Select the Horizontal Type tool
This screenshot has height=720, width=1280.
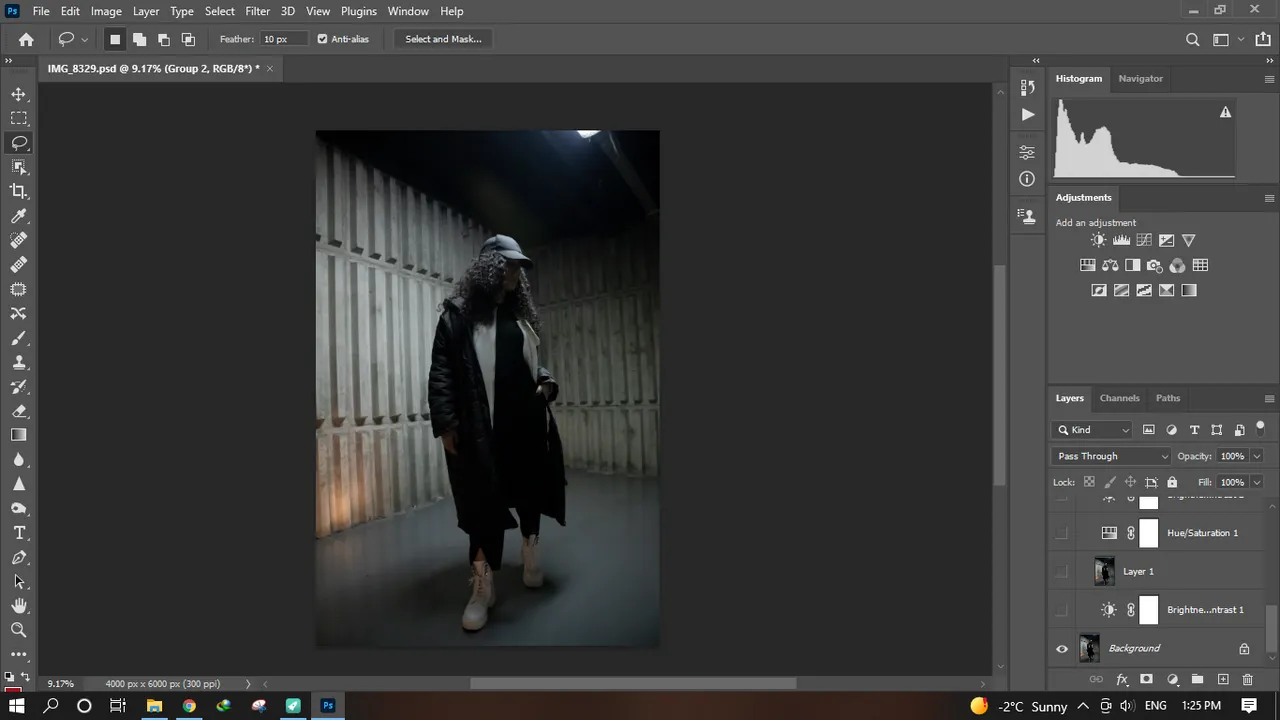(x=19, y=533)
